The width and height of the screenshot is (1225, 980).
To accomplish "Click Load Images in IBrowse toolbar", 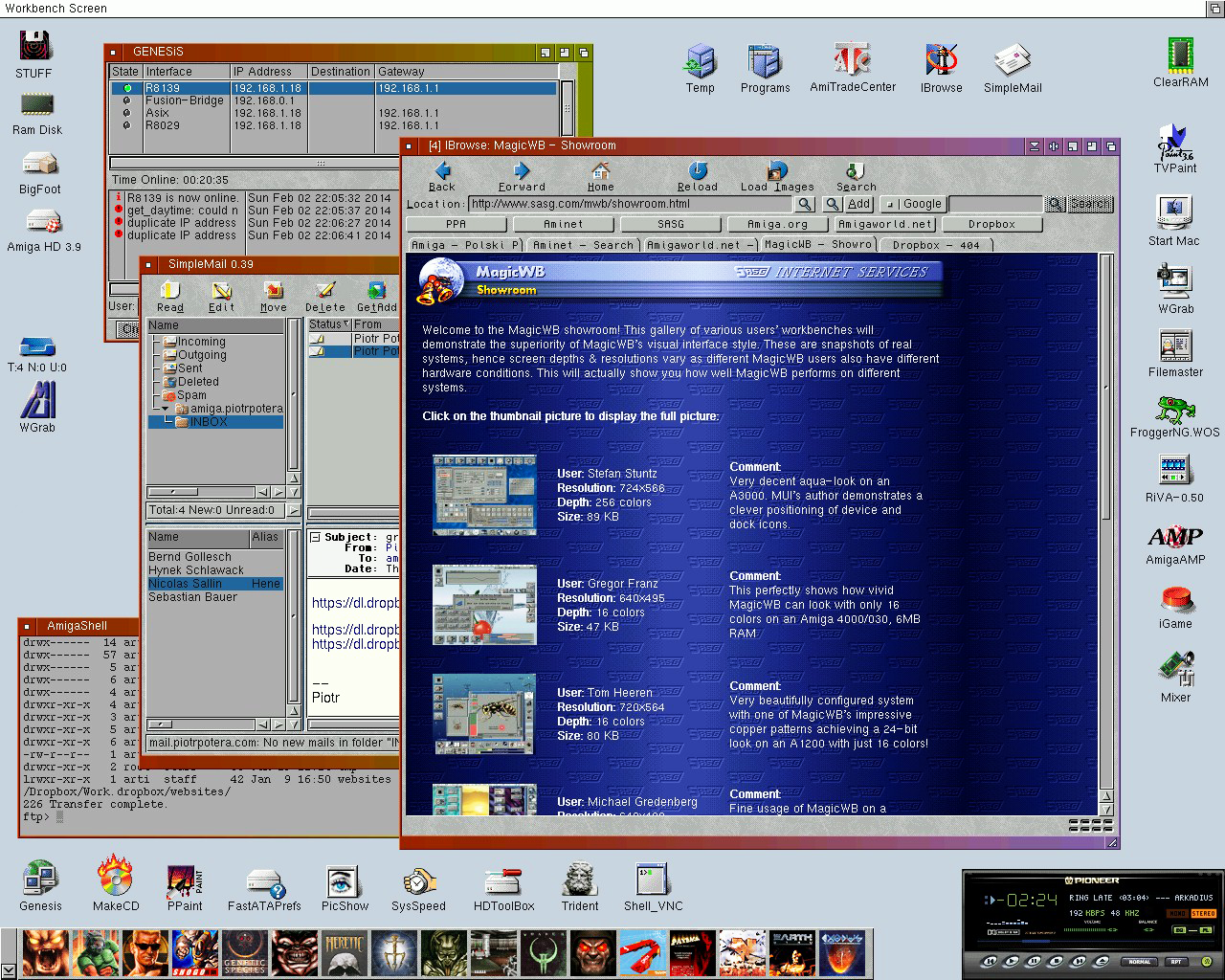I will tap(777, 176).
